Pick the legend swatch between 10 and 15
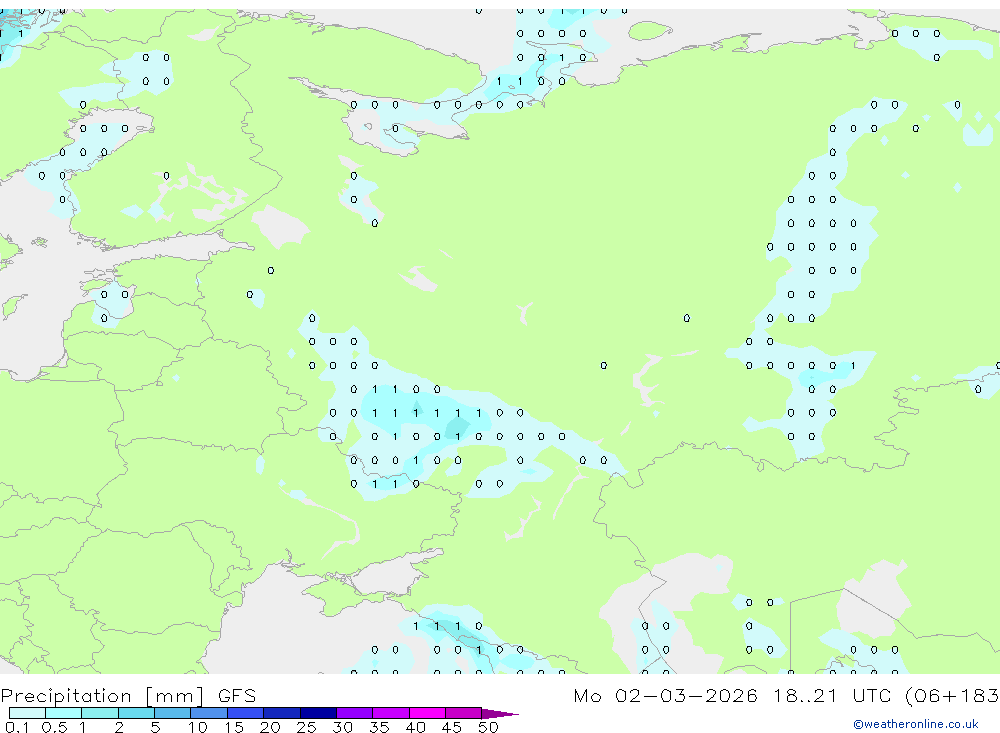Viewport: 1000px width, 733px height. pos(209,713)
